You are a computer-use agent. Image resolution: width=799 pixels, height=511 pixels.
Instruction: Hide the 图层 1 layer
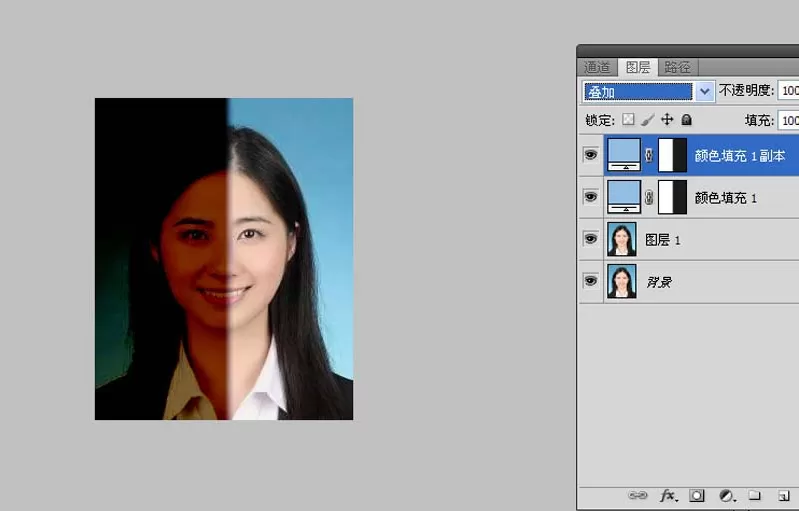591,238
